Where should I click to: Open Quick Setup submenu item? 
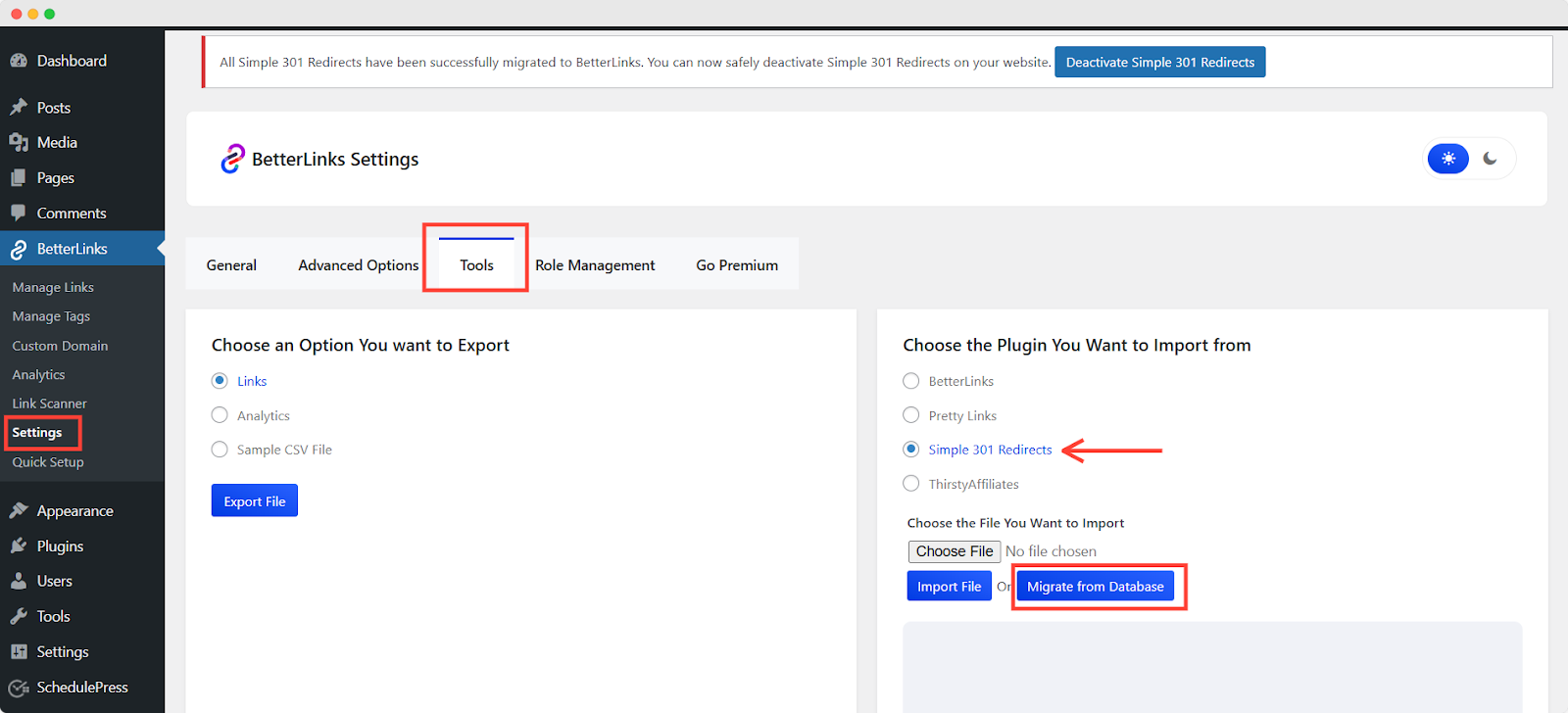point(48,461)
